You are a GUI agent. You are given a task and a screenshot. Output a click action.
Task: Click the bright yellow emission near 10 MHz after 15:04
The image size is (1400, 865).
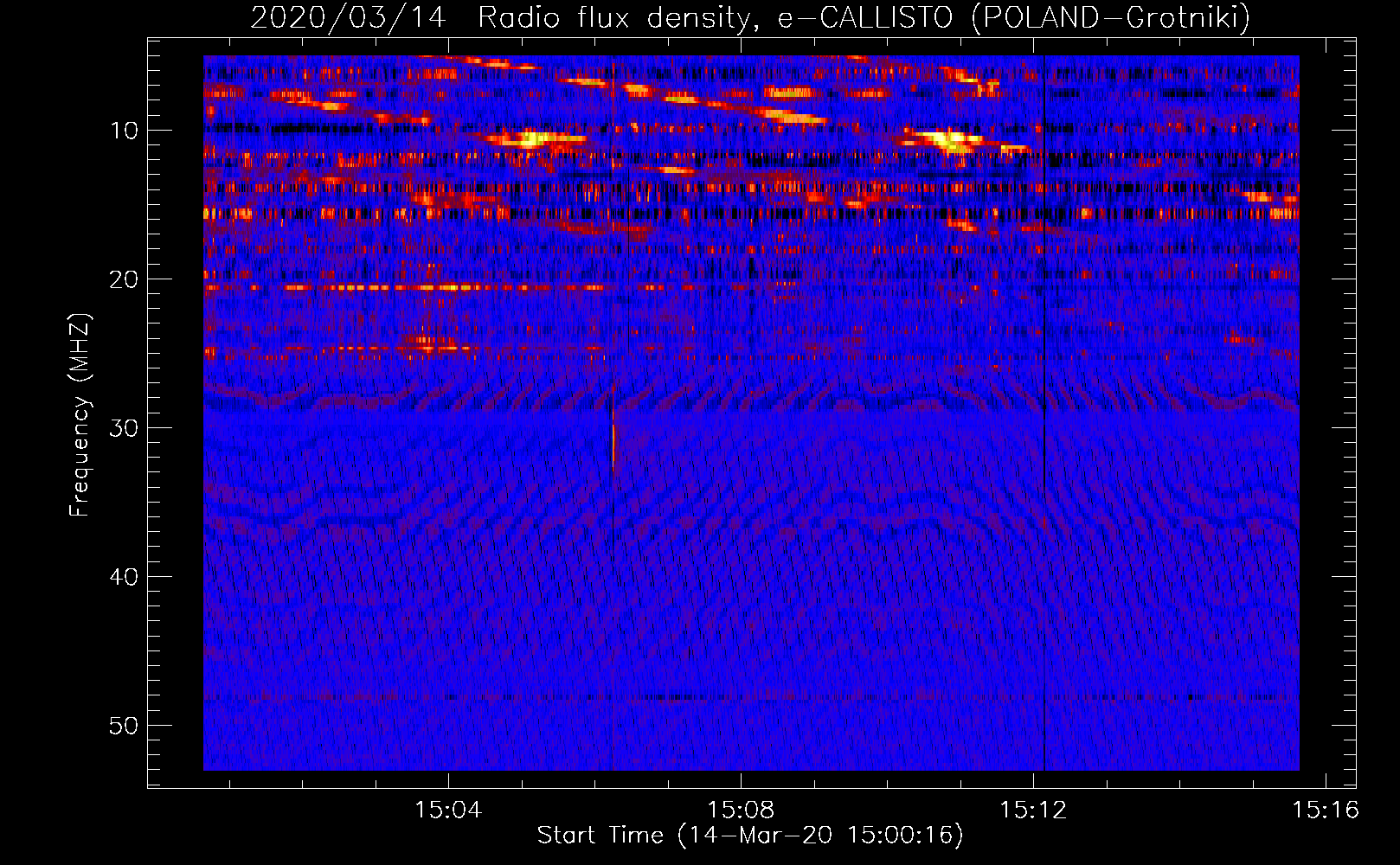pos(535,138)
